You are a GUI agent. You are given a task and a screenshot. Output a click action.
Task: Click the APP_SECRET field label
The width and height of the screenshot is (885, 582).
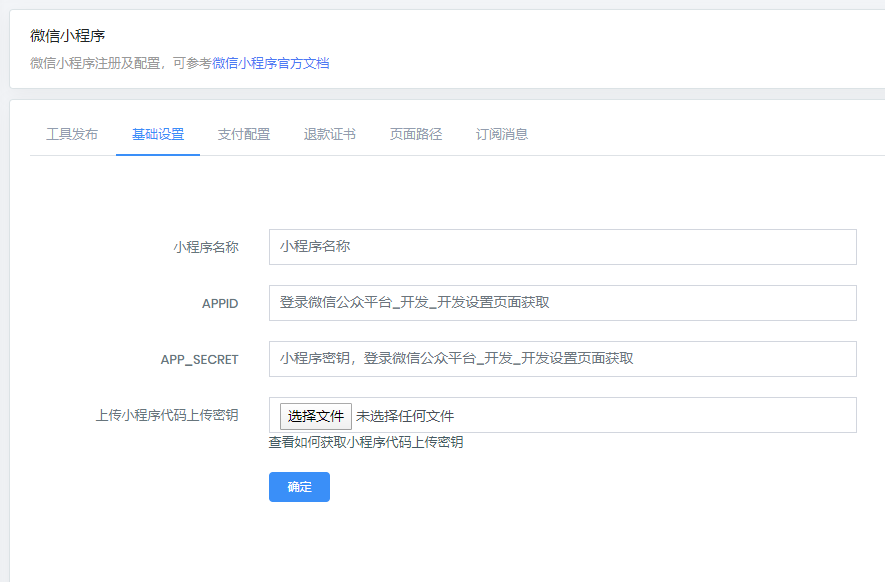(x=199, y=359)
